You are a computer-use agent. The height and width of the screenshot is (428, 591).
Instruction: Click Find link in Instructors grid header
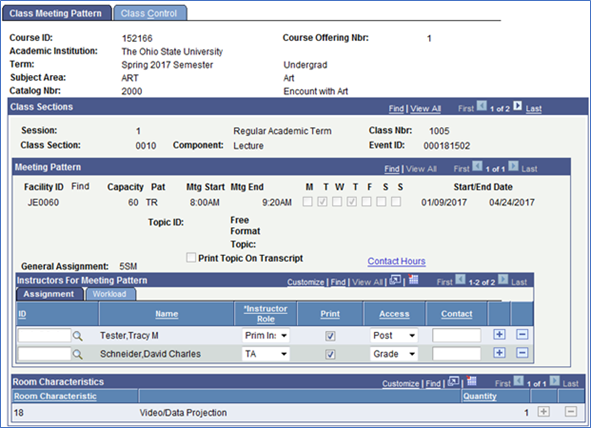click(338, 282)
